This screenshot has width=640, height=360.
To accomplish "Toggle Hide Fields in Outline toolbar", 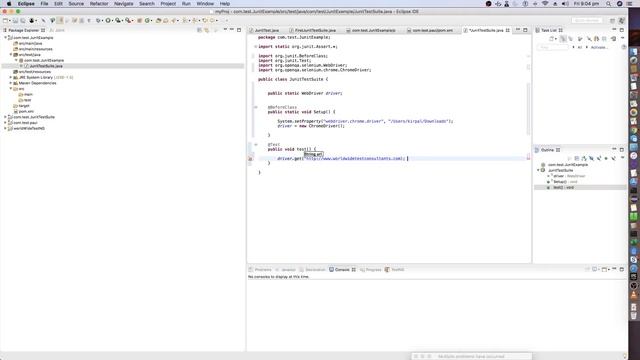I will [x=591, y=158].
